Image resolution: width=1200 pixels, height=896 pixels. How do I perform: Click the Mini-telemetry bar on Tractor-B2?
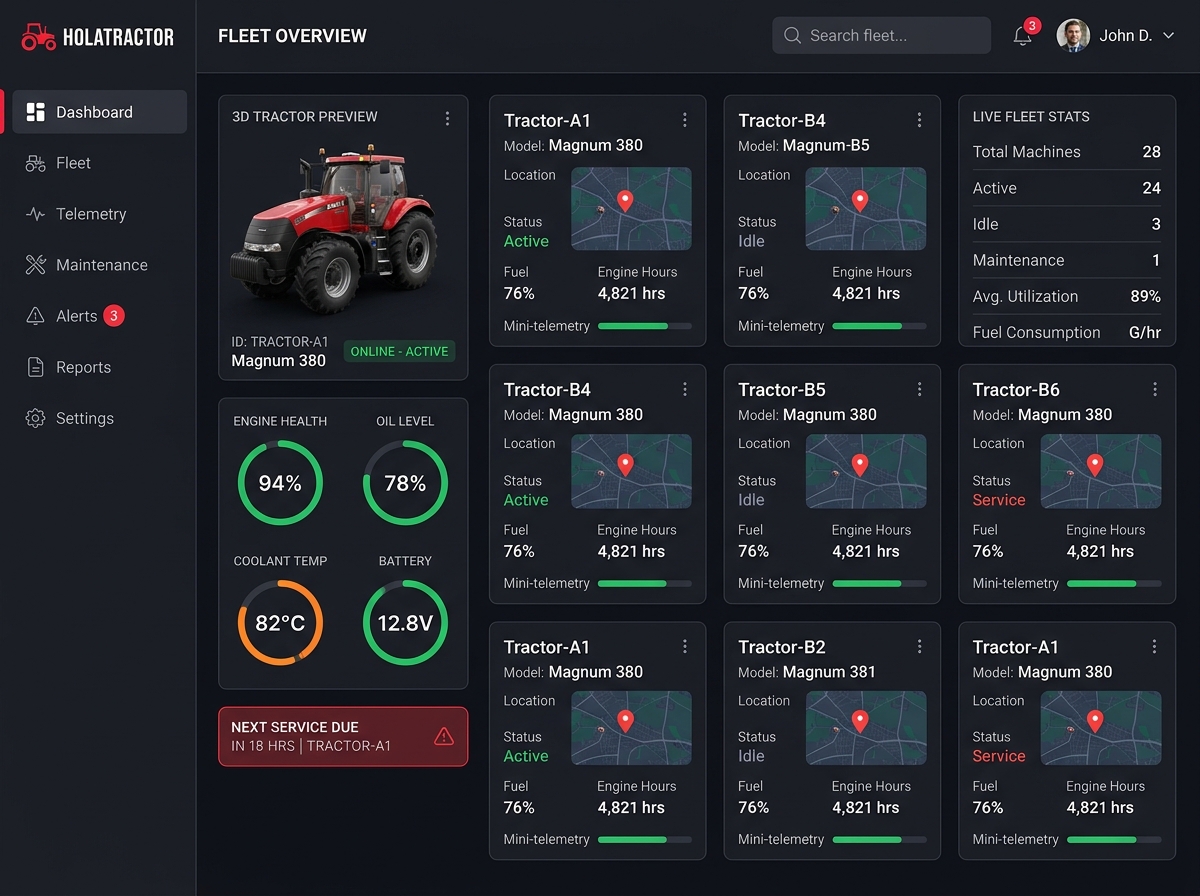point(879,839)
